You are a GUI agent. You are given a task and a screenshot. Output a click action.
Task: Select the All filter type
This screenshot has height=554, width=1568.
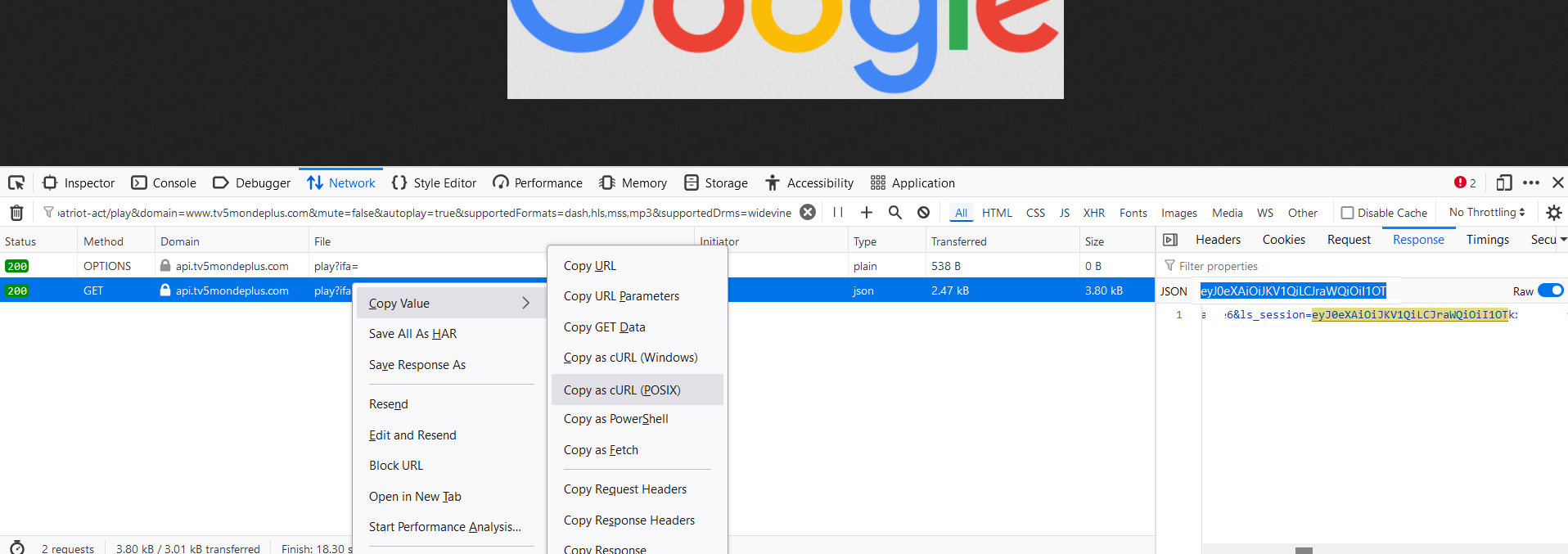(962, 213)
